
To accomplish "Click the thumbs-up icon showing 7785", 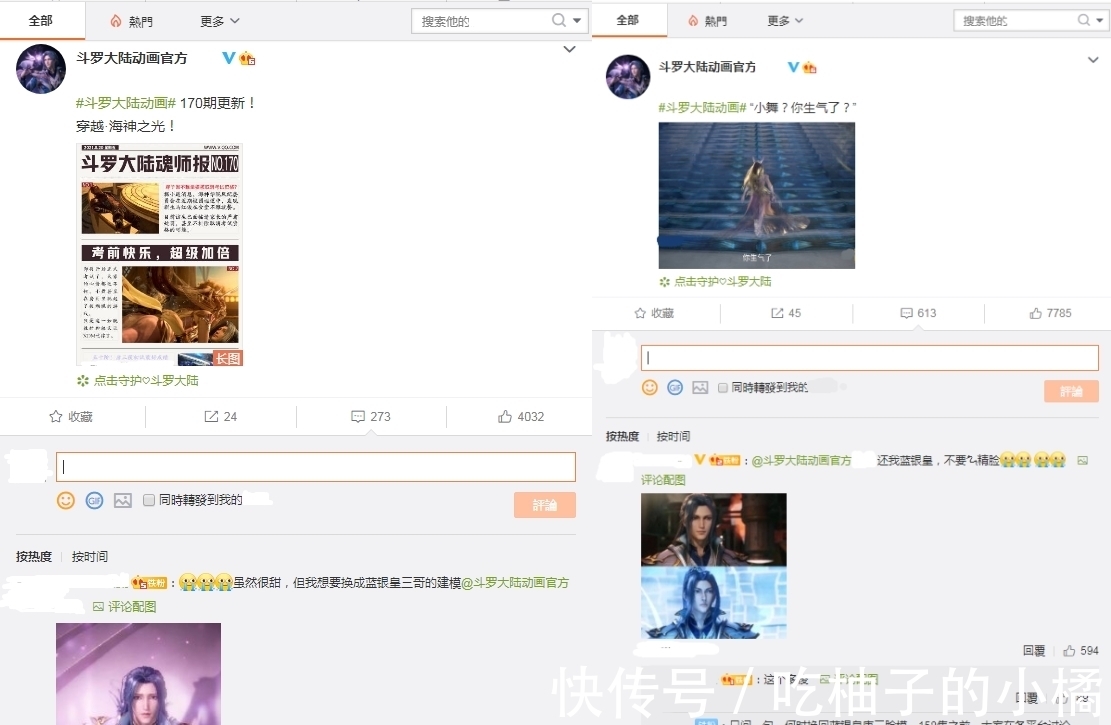I will click(1050, 313).
